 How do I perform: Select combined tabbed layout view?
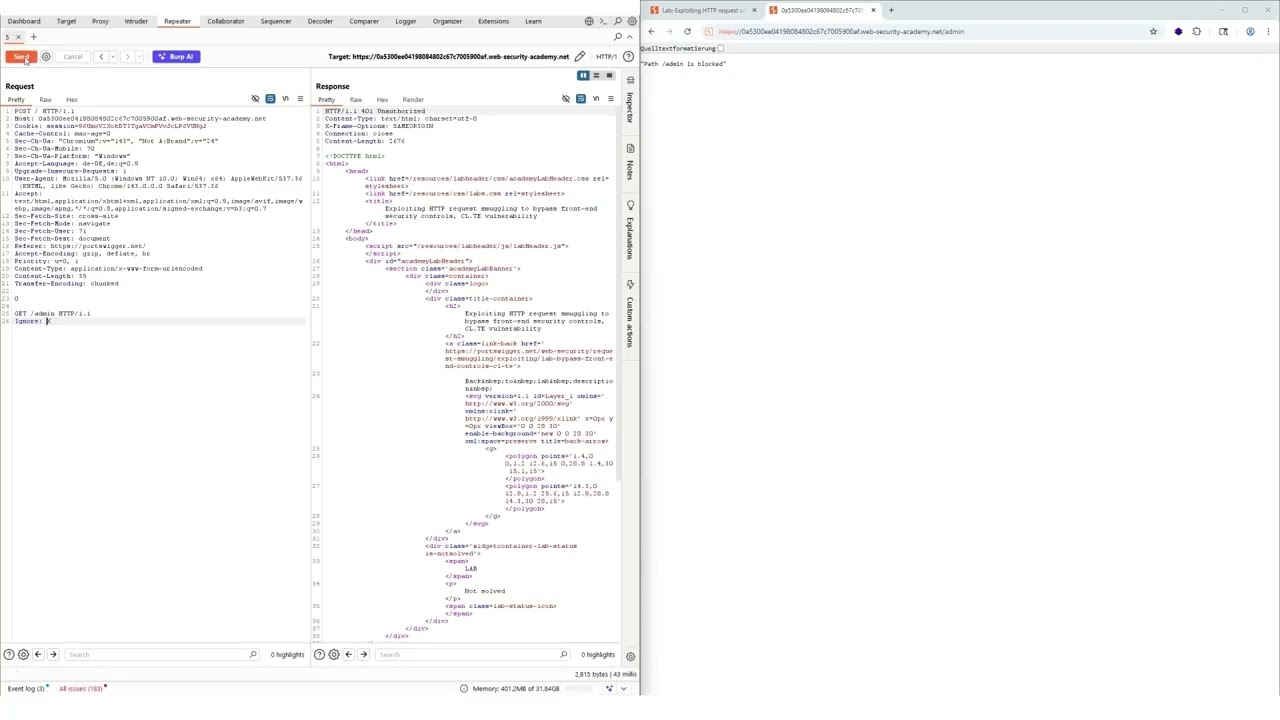(x=609, y=76)
